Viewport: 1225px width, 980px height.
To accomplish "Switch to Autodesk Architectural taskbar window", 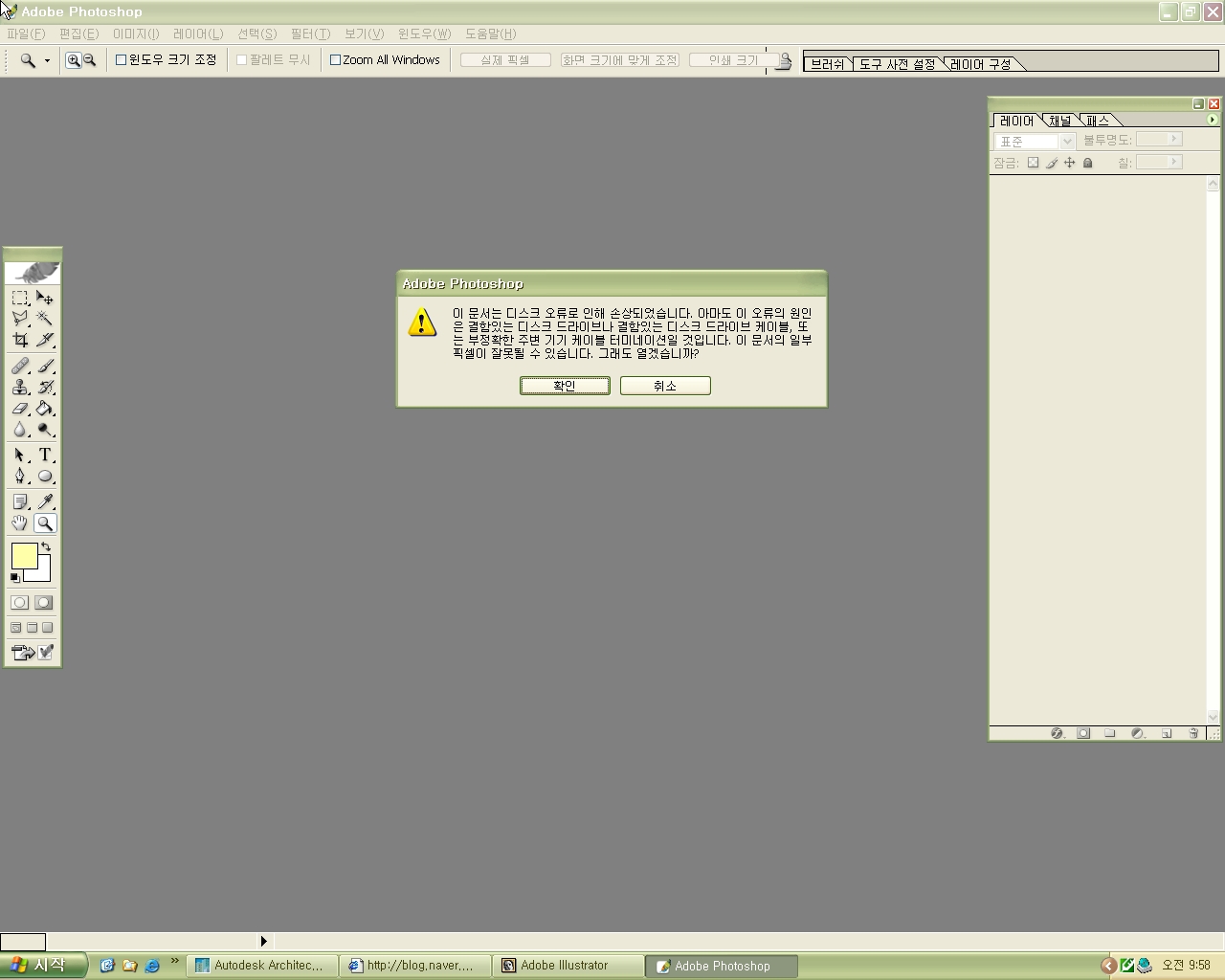I will tap(261, 966).
